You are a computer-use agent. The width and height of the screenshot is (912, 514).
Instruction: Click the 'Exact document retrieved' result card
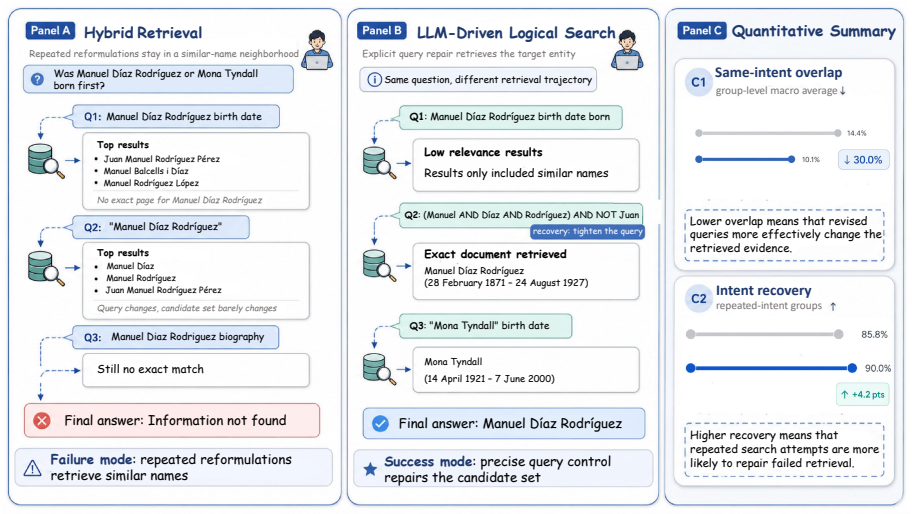click(526, 272)
